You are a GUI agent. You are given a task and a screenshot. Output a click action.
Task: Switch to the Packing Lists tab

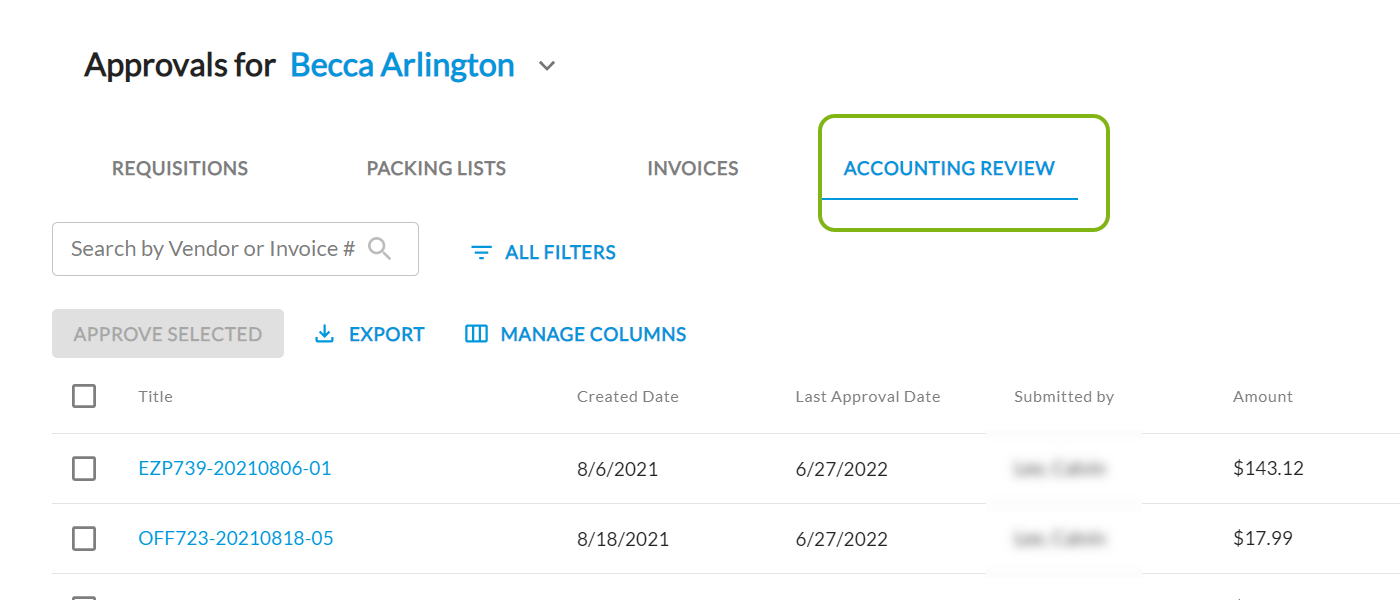tap(436, 168)
